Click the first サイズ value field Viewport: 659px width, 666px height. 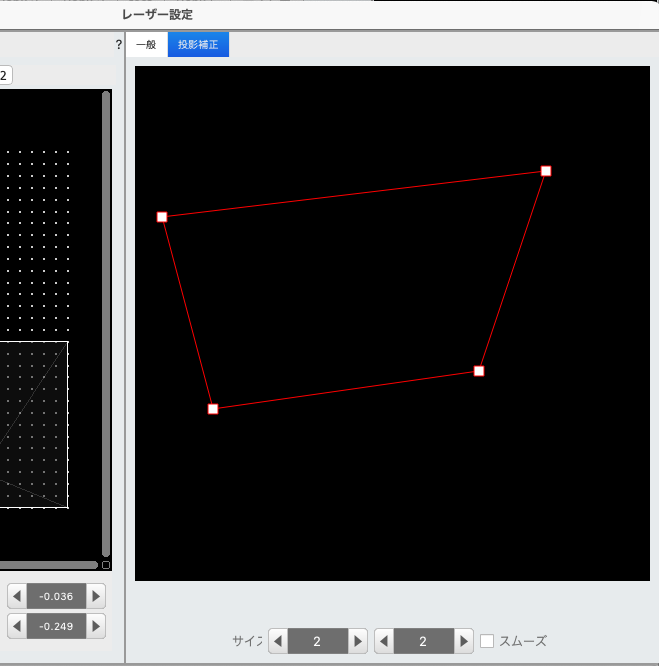[x=317, y=641]
